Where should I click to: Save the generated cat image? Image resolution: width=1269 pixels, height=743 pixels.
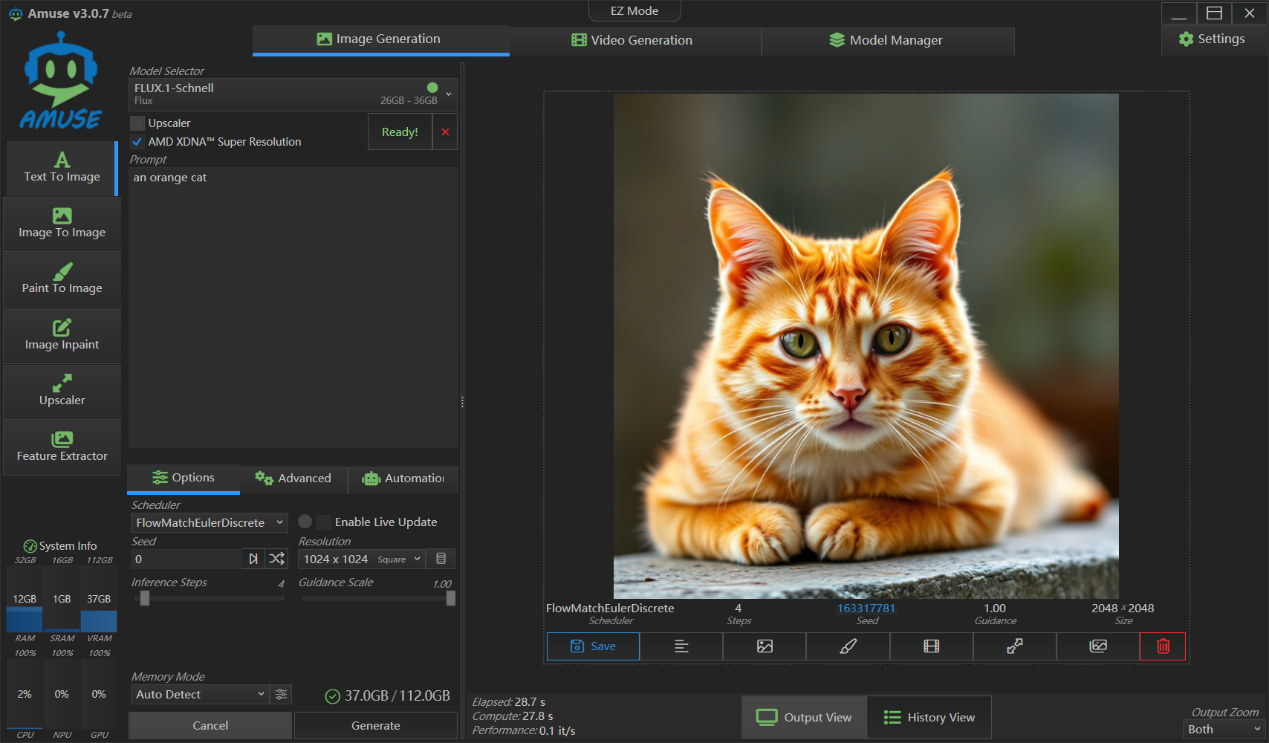(593, 646)
